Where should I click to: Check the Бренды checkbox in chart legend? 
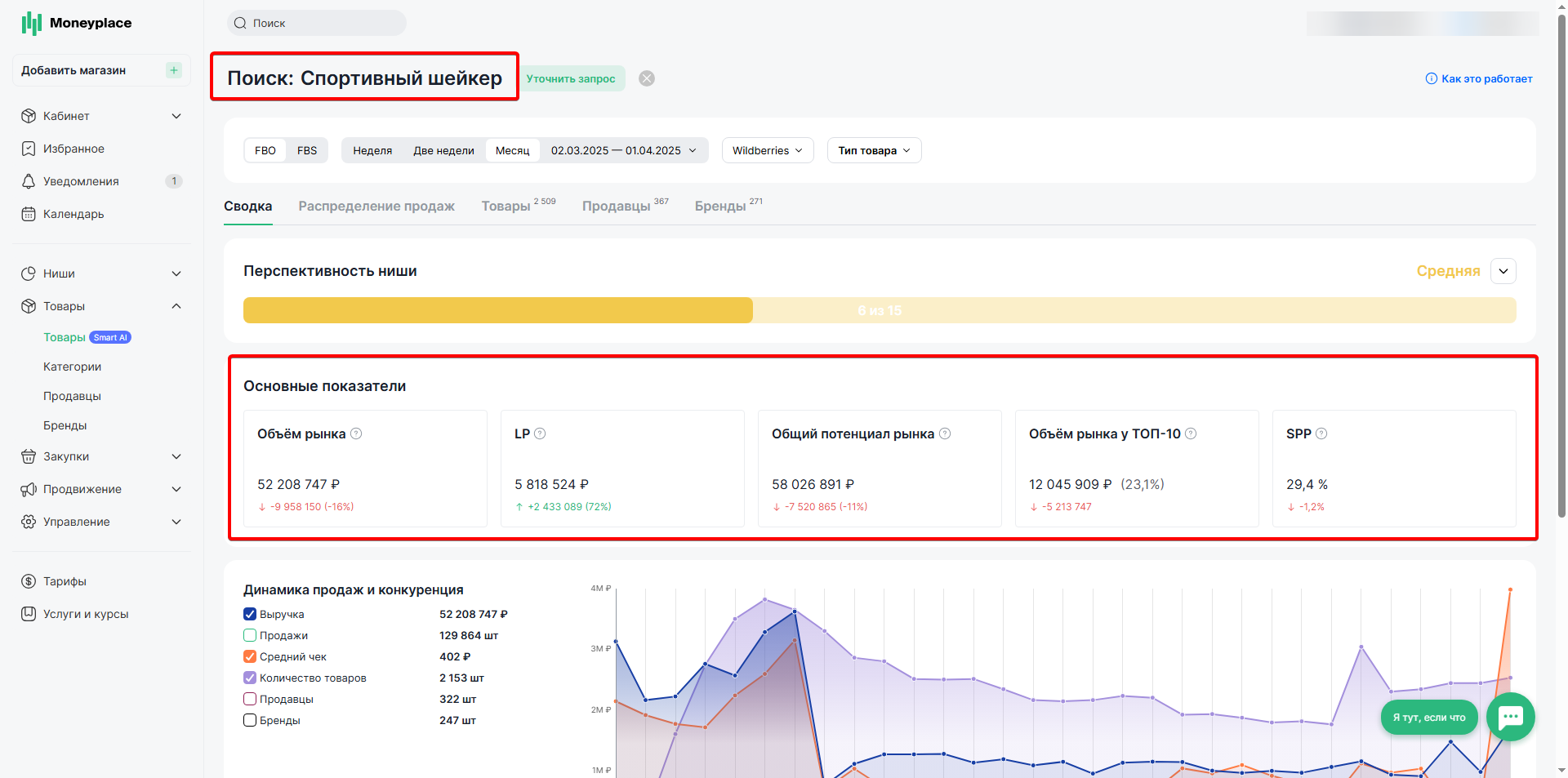(x=250, y=720)
